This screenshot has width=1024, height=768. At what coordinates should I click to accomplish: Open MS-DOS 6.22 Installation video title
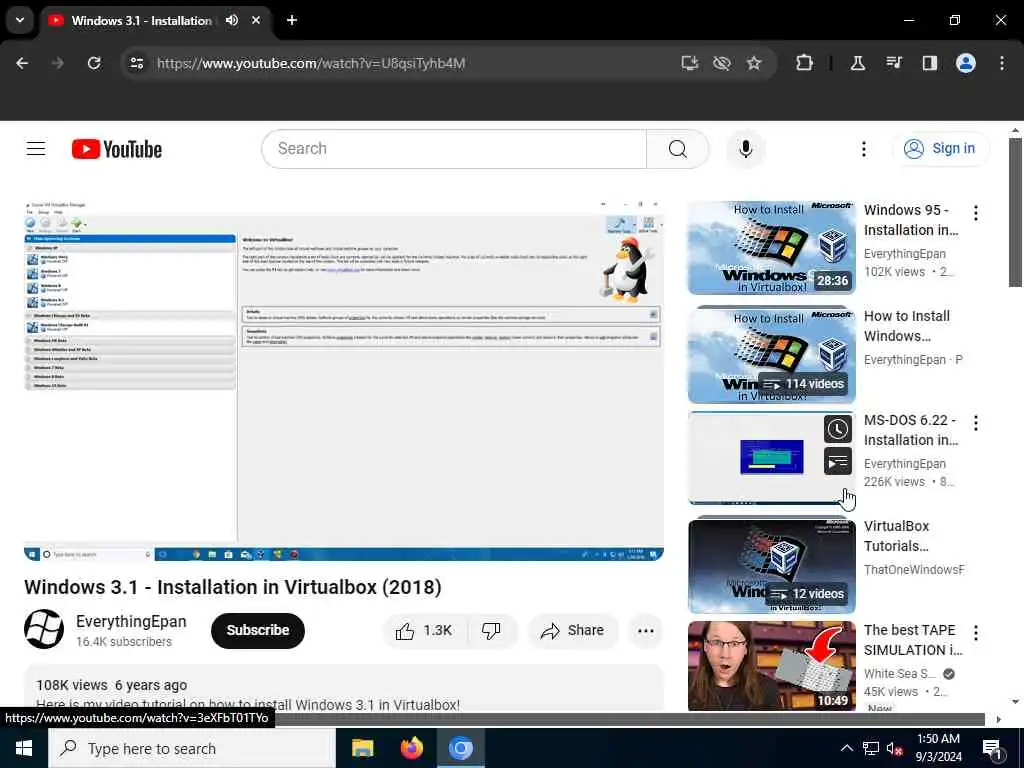911,430
